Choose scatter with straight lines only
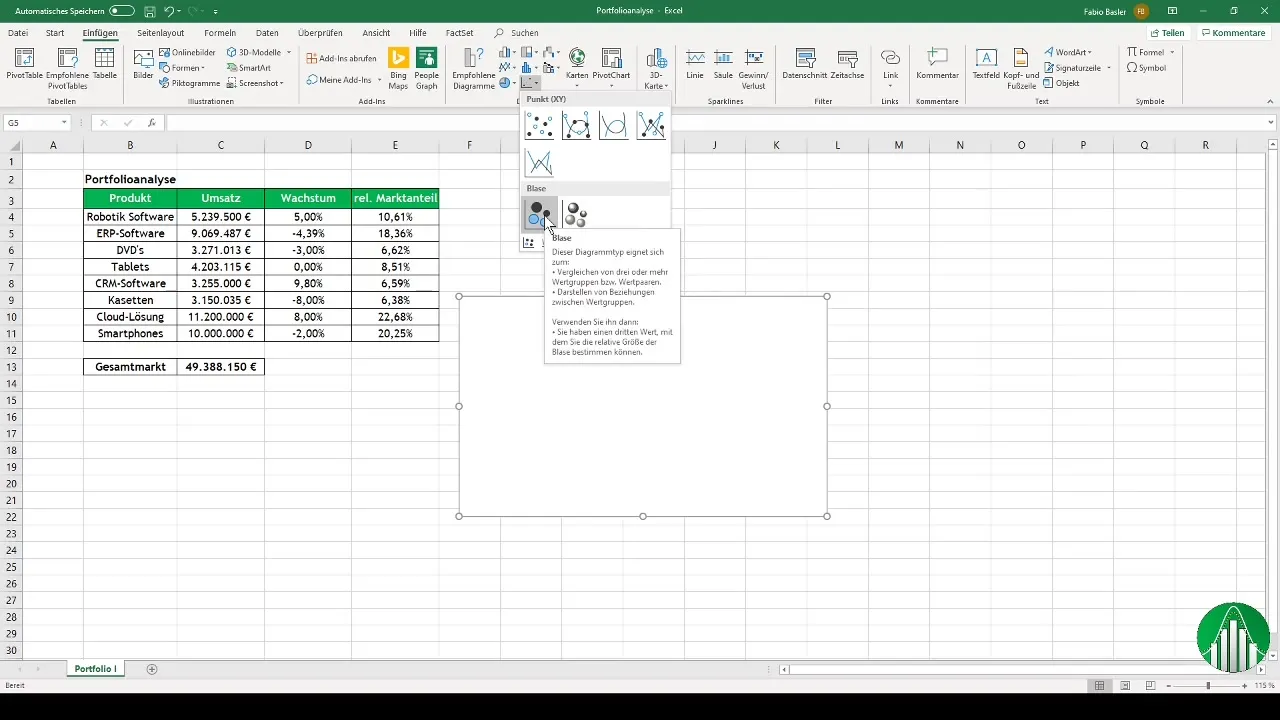The image size is (1280, 720). 539,163
